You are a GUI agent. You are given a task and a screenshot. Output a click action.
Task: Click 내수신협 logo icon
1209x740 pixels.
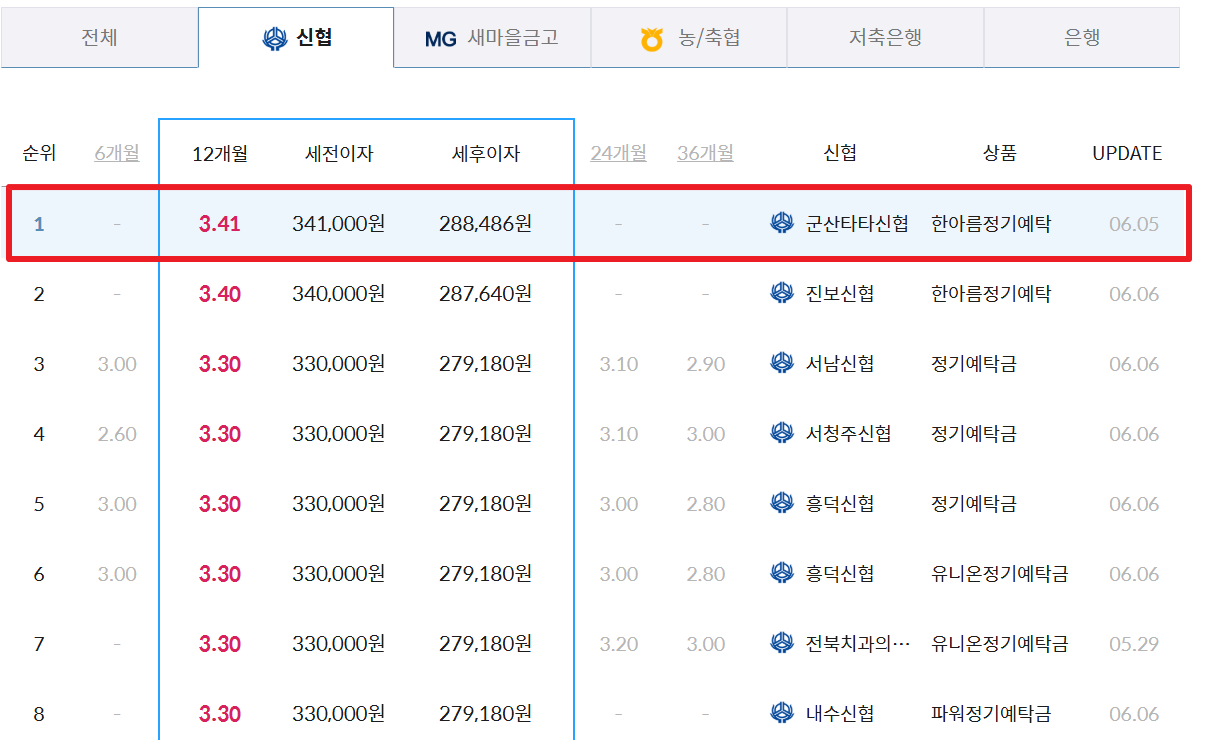[x=782, y=713]
